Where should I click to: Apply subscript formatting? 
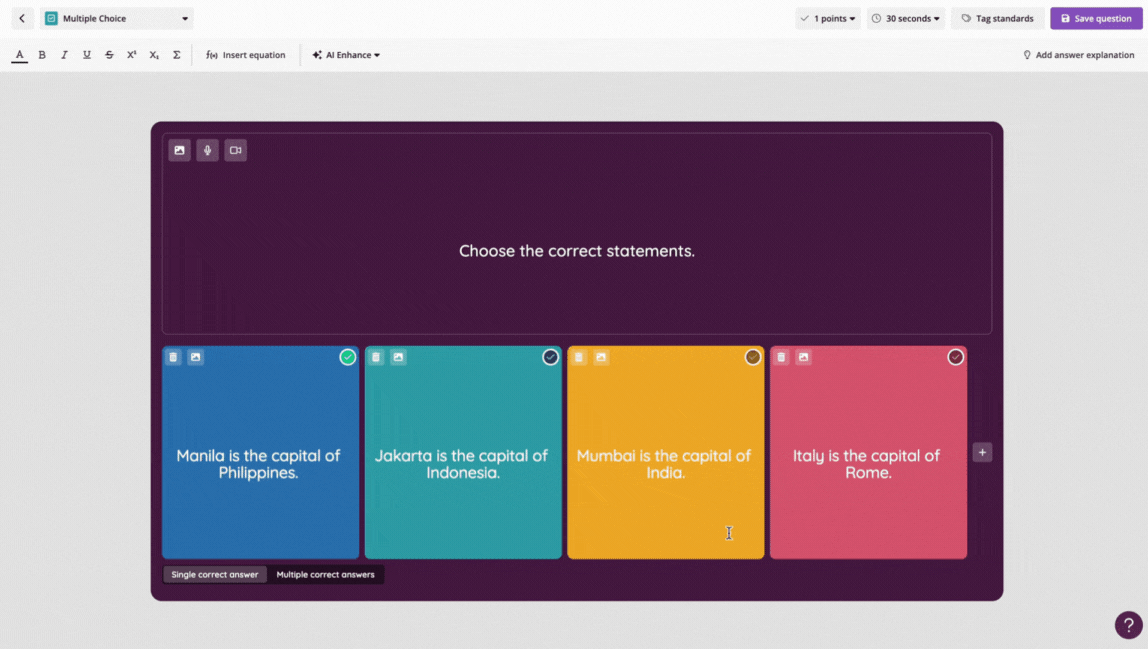pos(154,55)
